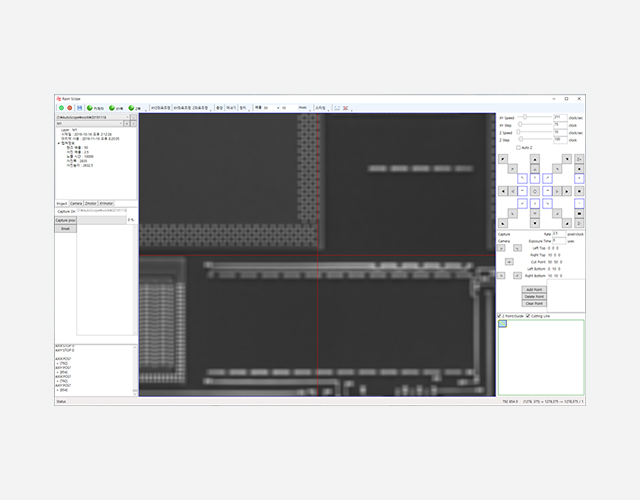The height and width of the screenshot is (500, 640).
Task: Move stage with the filled black left arrow
Action: click(503, 191)
